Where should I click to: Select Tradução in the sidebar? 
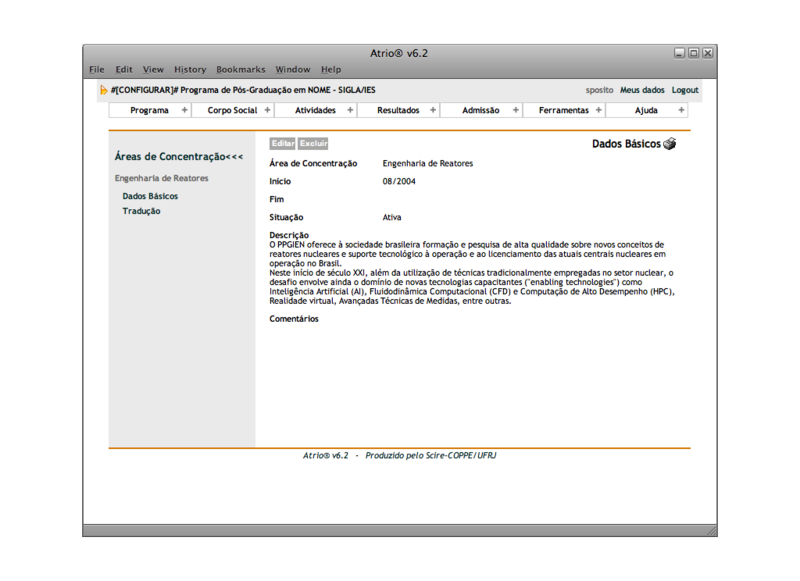click(x=141, y=211)
